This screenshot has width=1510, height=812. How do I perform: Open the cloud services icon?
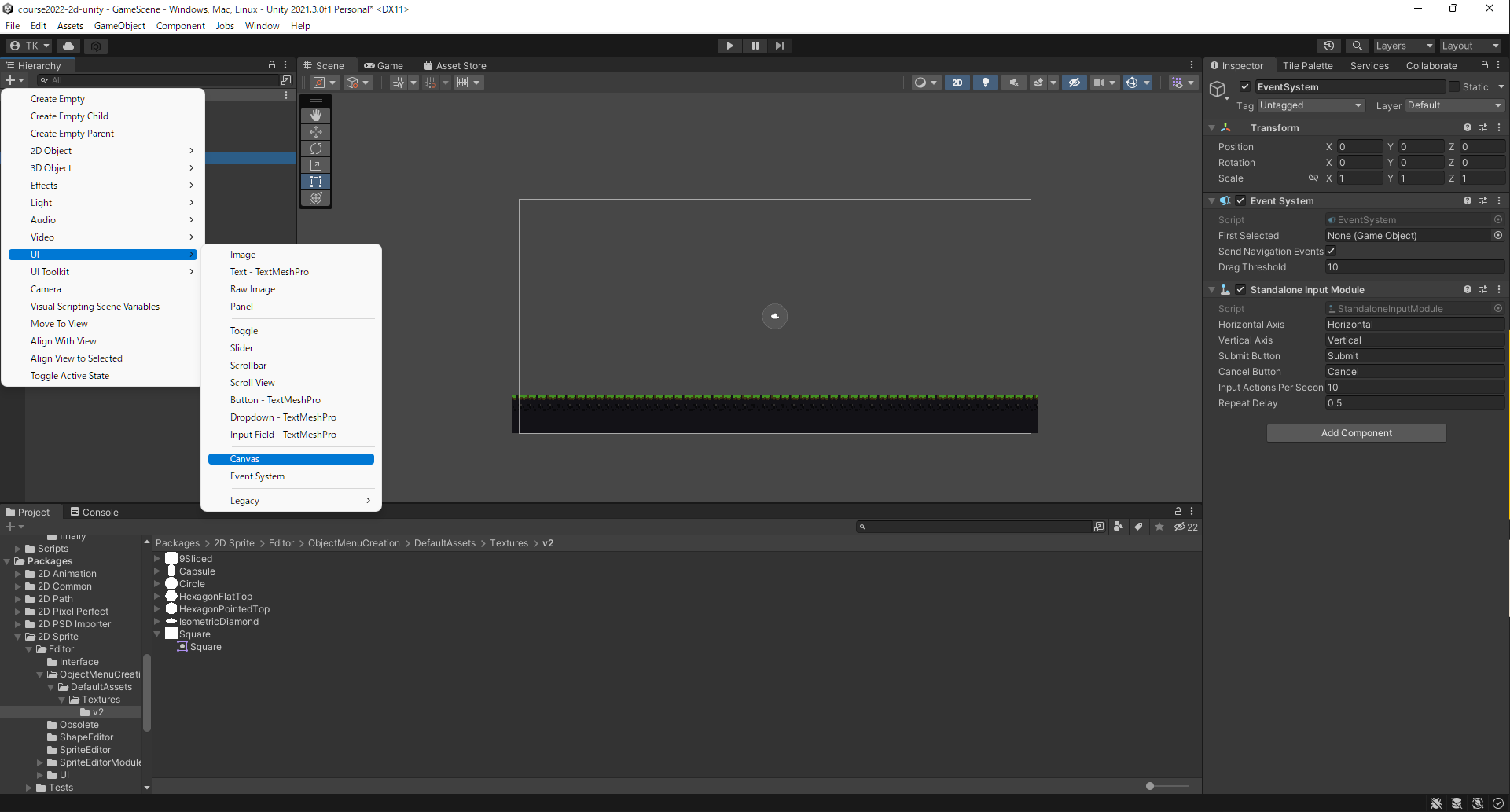coord(68,46)
